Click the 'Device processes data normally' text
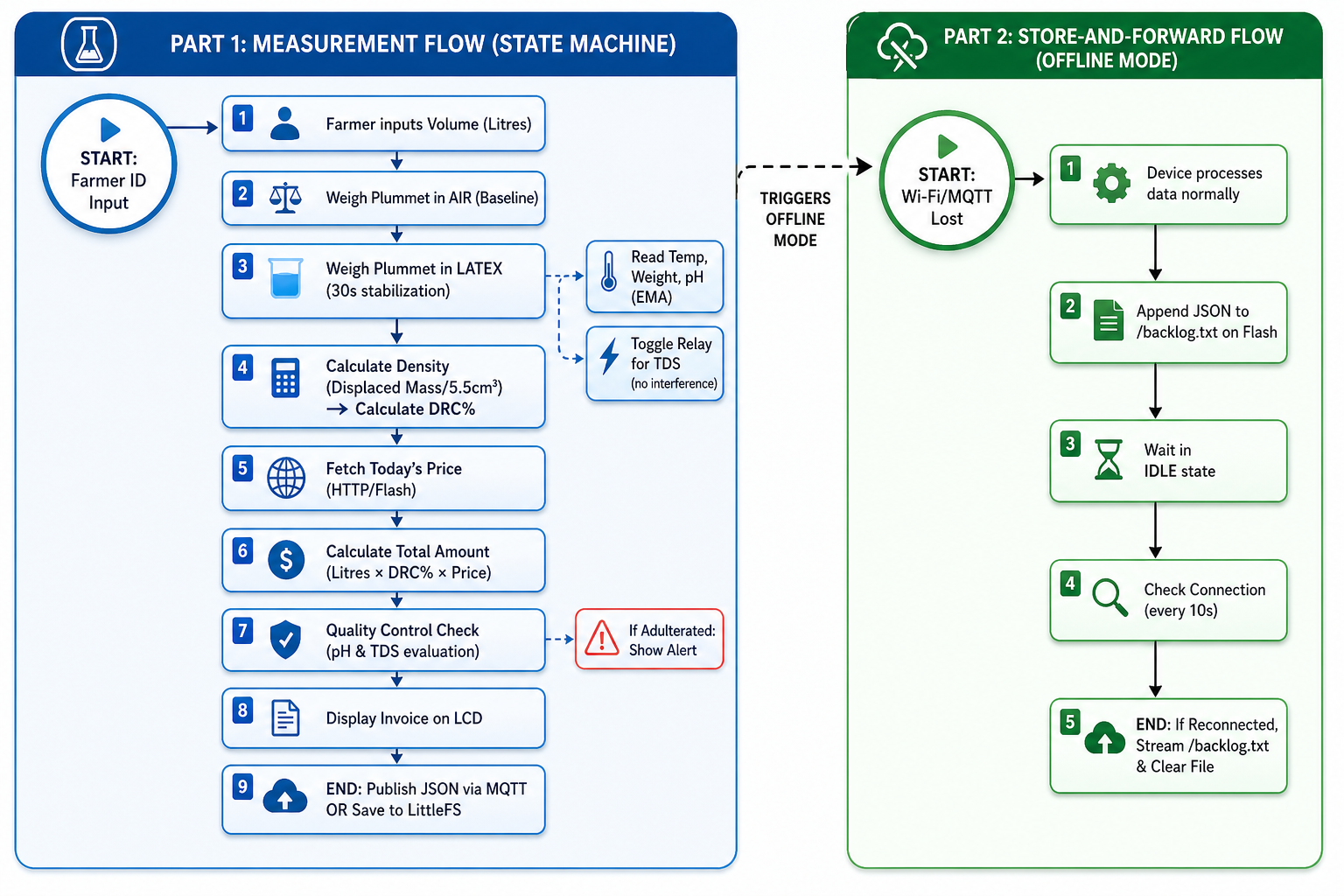 click(x=1205, y=184)
